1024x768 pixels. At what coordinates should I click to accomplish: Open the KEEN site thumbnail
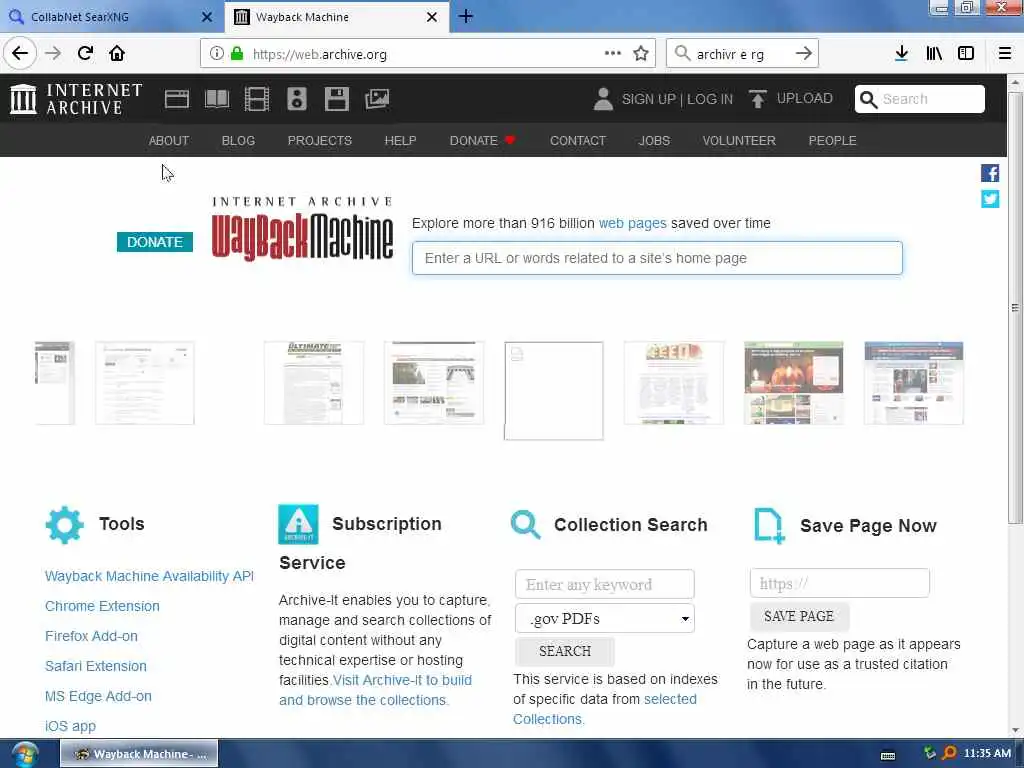click(673, 383)
